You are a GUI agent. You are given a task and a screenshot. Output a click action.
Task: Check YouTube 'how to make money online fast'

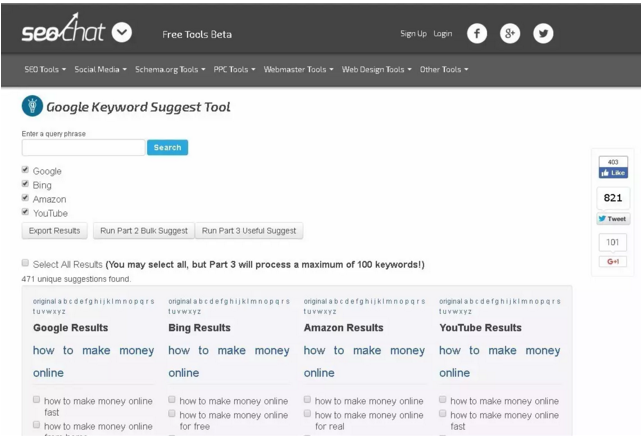coord(443,414)
